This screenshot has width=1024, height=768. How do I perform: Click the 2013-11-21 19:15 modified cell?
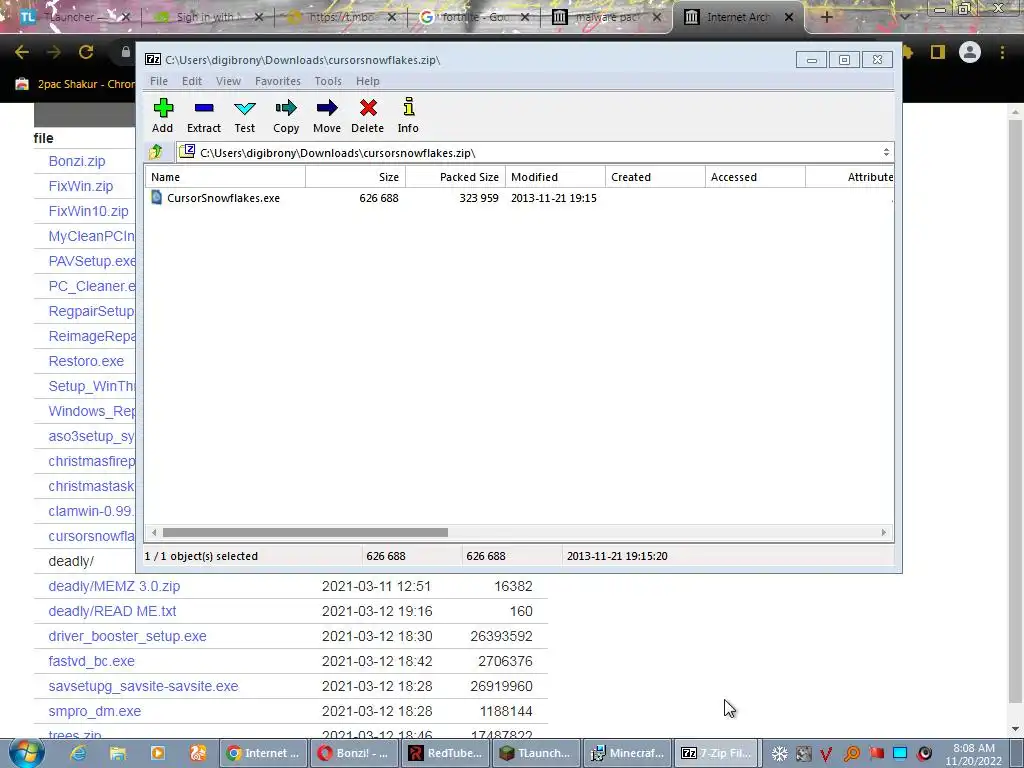point(554,198)
